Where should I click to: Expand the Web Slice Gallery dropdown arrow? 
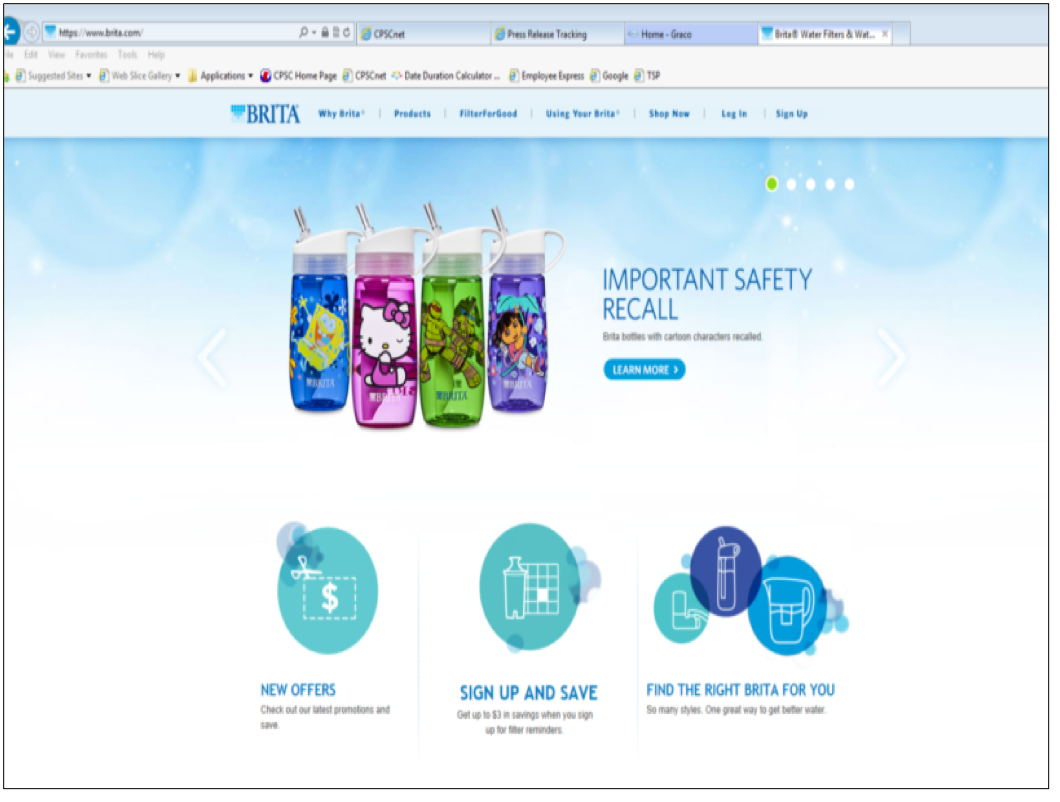pyautogui.click(x=179, y=76)
